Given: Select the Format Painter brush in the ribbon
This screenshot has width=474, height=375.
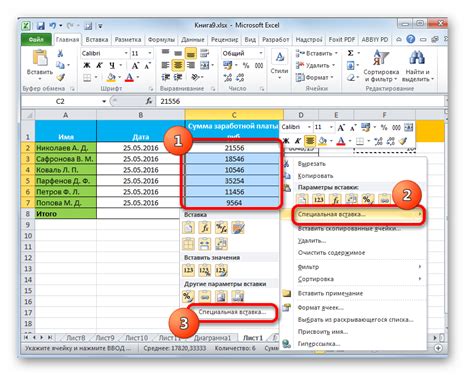Looking at the screenshot, I should 60,78.
